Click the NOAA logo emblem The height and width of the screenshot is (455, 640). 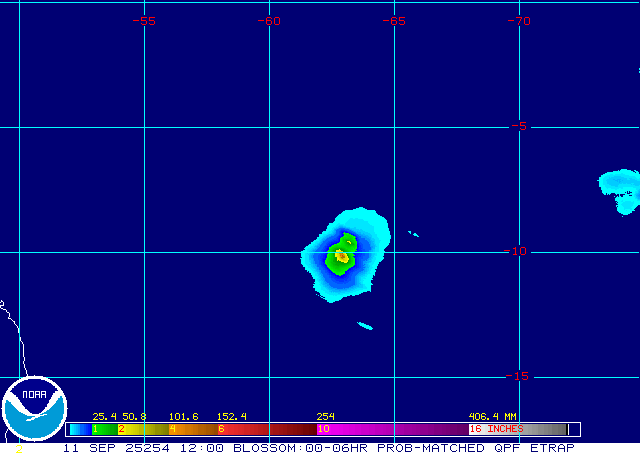[33, 410]
